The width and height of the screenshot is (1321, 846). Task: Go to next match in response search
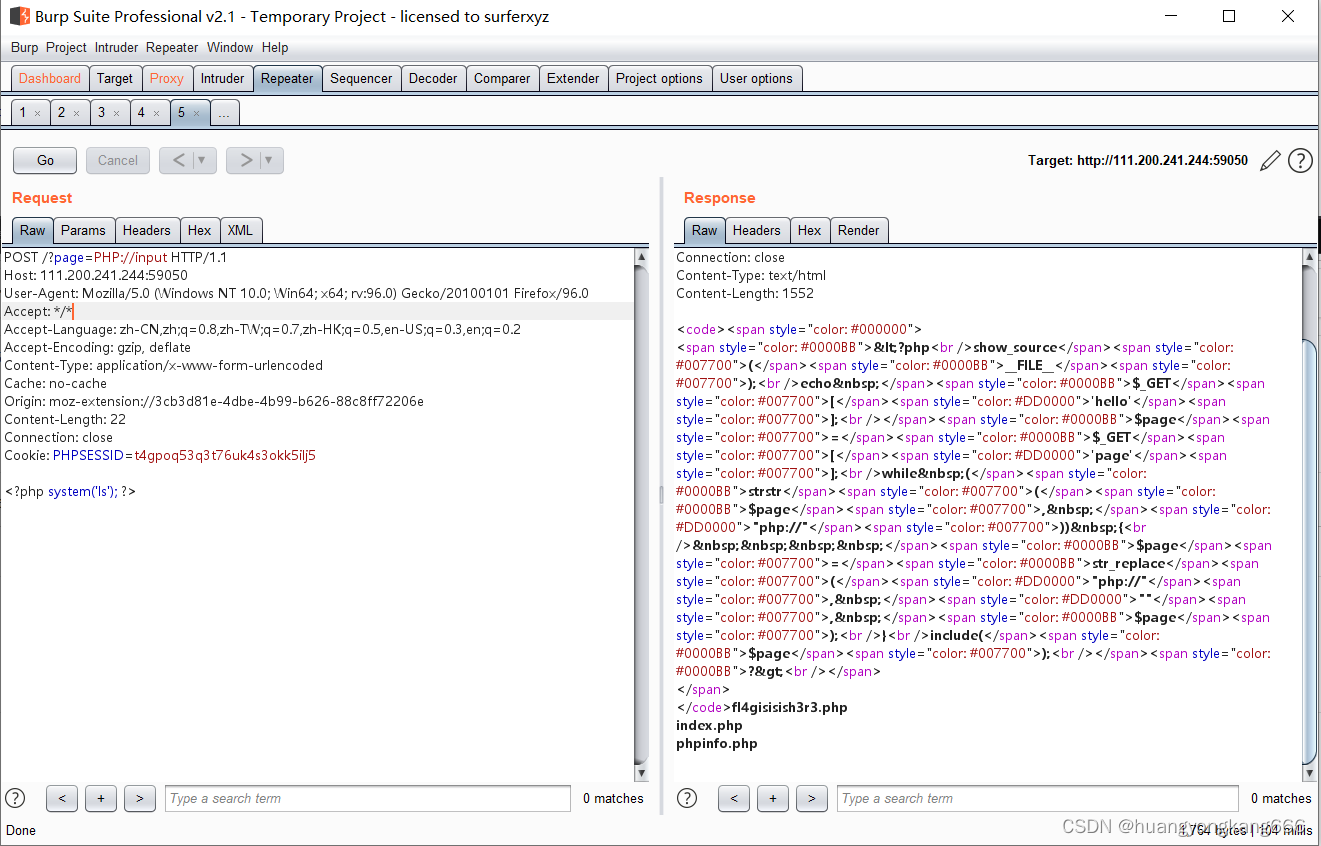click(812, 798)
